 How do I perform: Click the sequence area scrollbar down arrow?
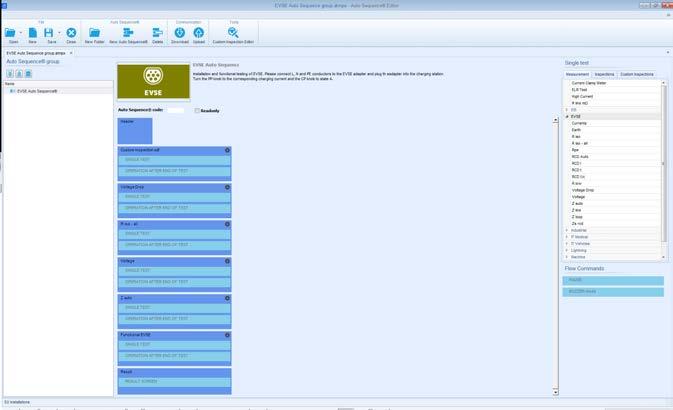coord(555,392)
